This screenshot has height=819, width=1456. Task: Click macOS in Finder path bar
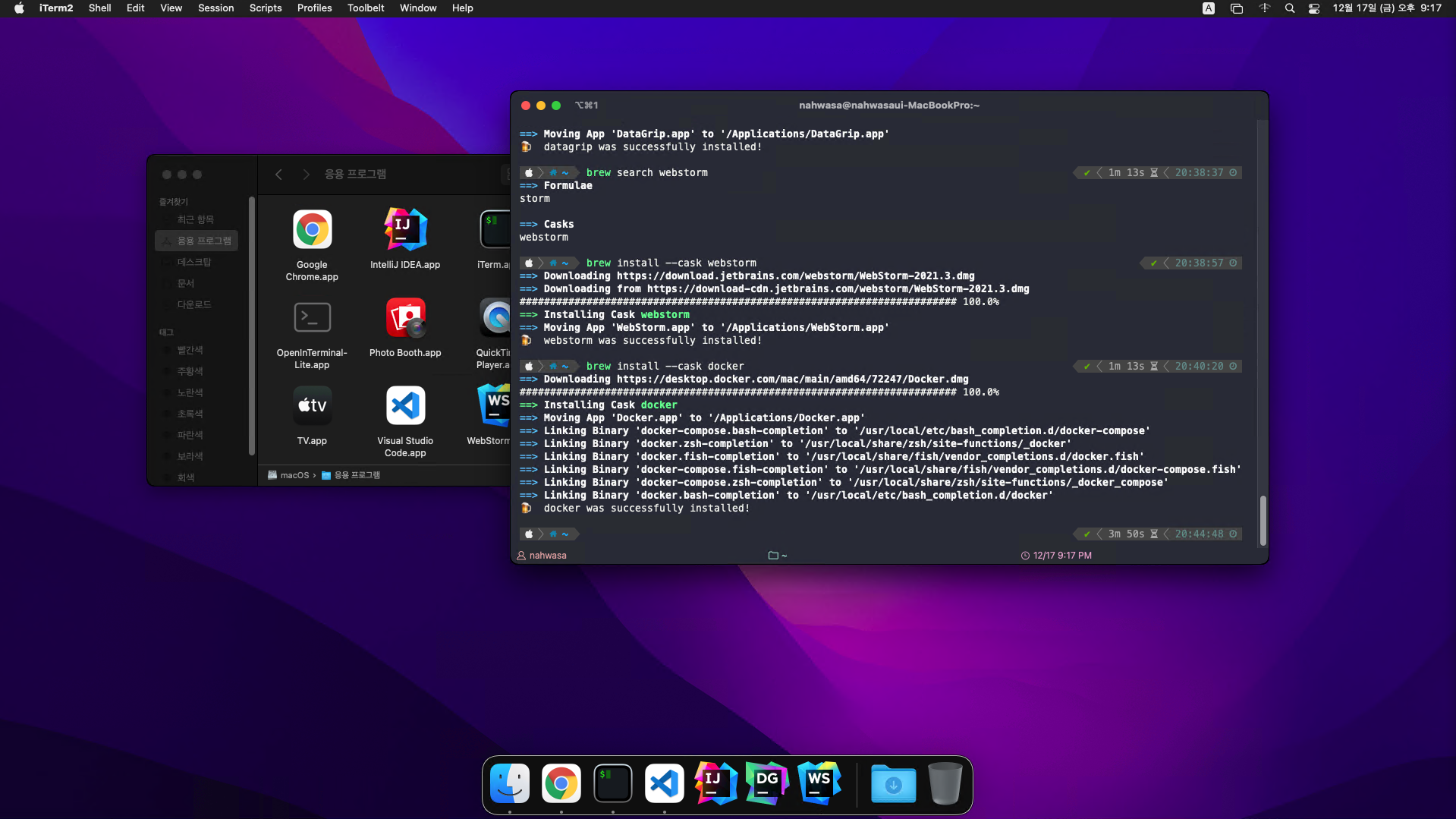pos(288,475)
